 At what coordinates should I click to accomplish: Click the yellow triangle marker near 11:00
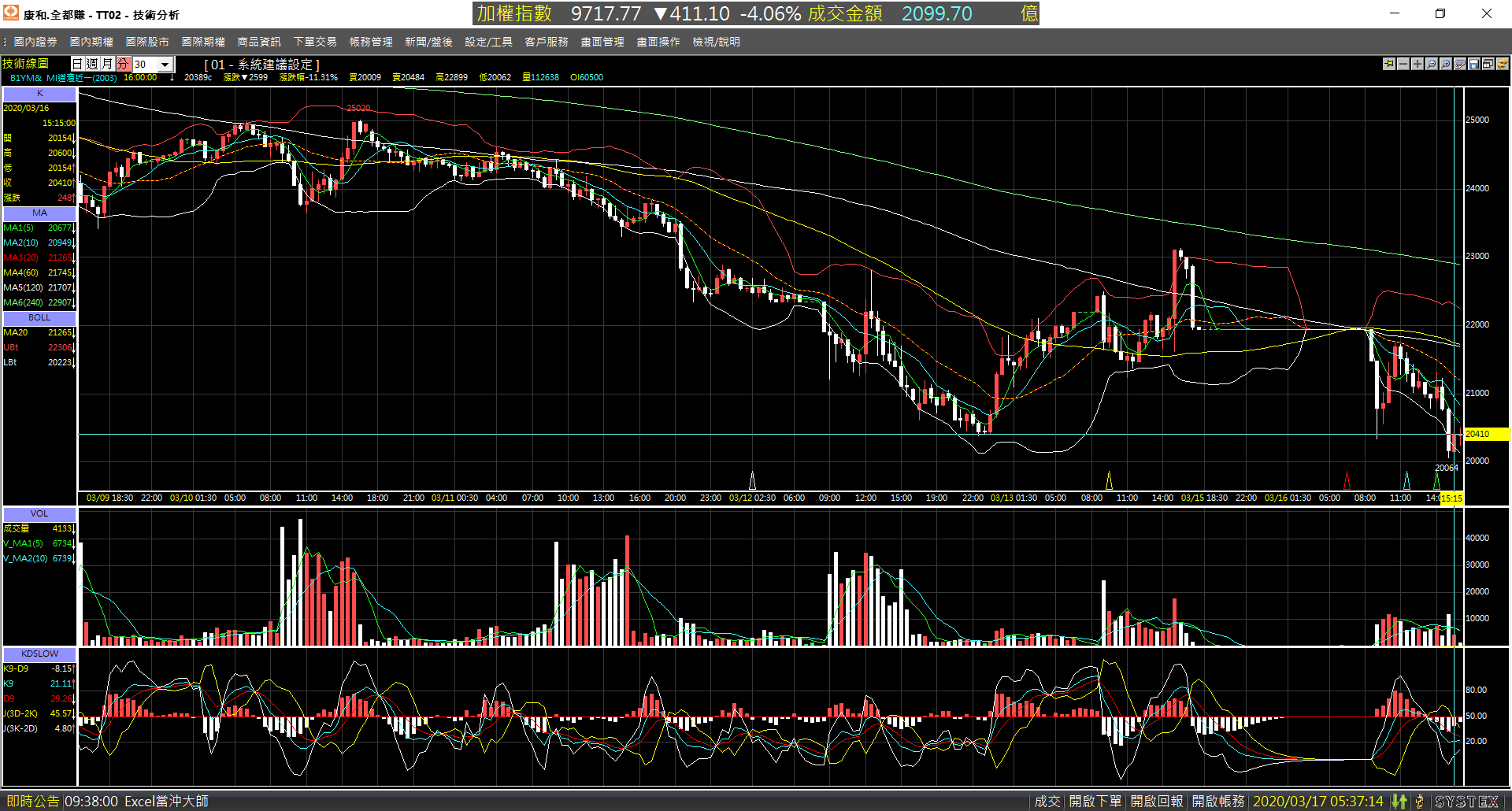point(1109,480)
